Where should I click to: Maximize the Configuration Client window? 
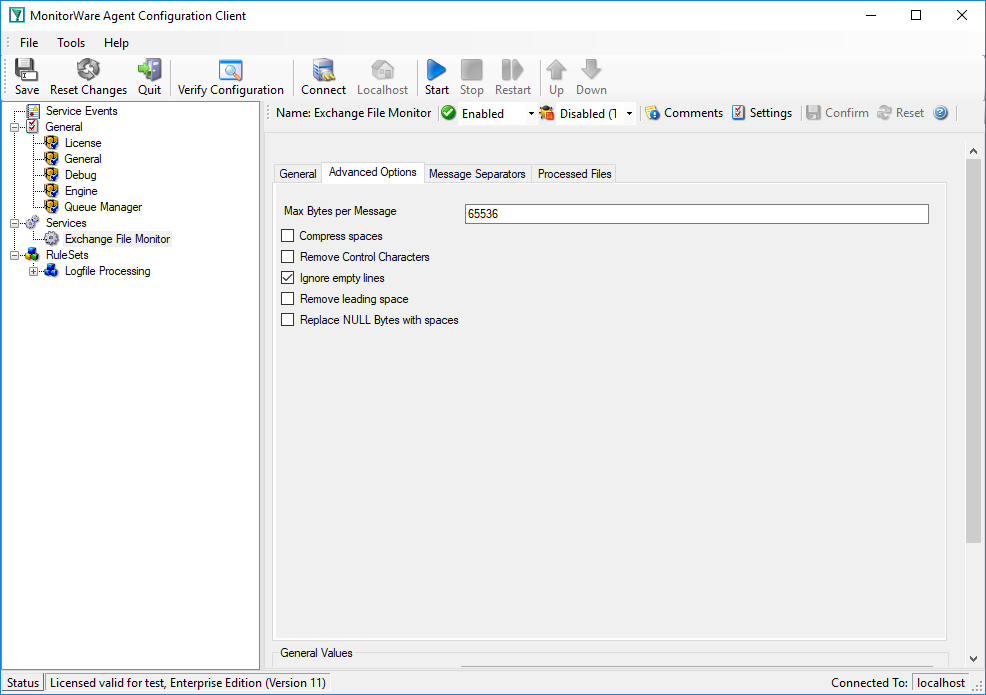916,15
